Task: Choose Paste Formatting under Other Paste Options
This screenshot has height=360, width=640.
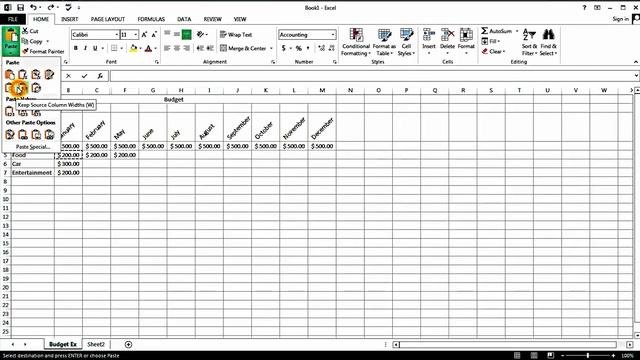Action: (10, 134)
